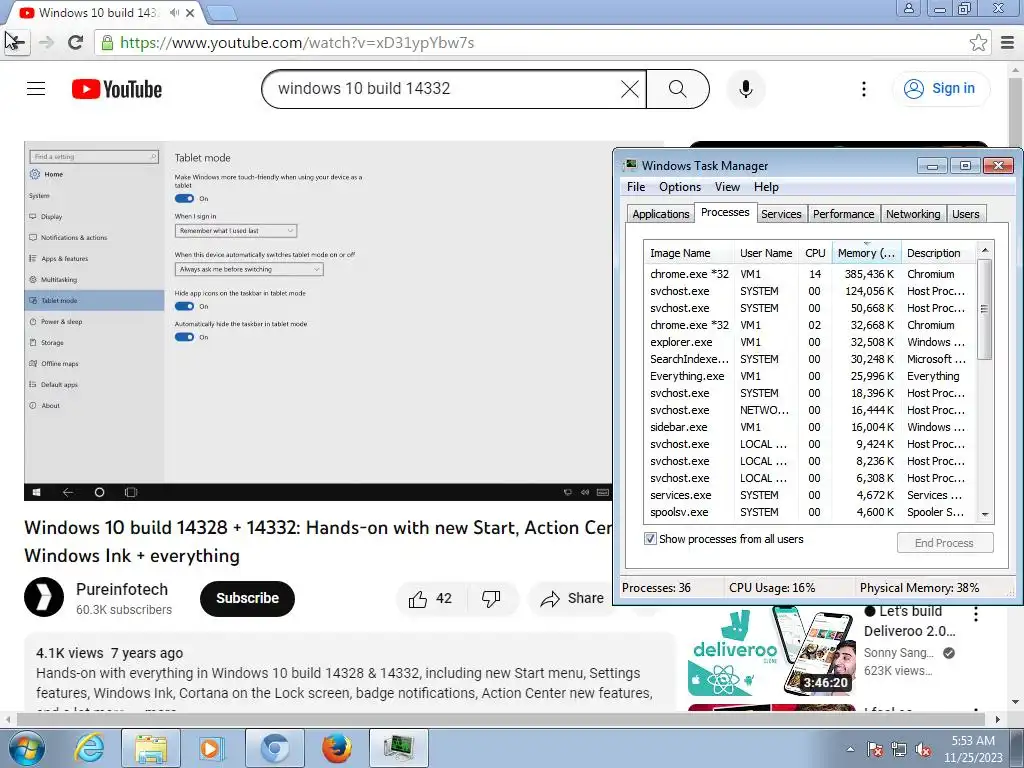Sort processes by Description column
The height and width of the screenshot is (768, 1024).
pyautogui.click(x=938, y=253)
